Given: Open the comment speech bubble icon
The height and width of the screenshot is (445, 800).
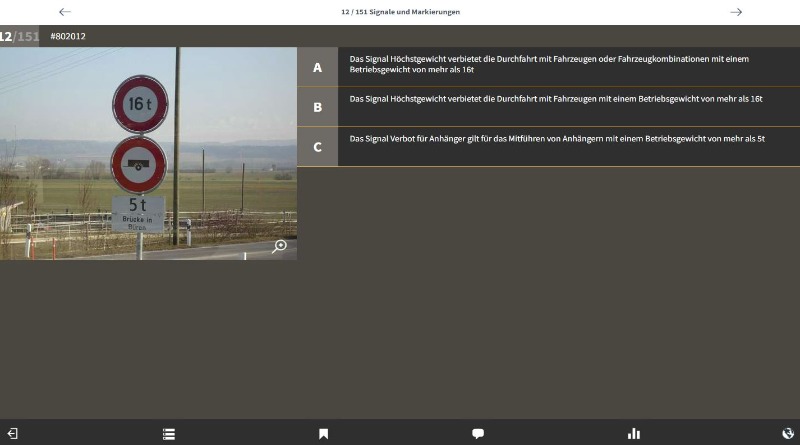Looking at the screenshot, I should pyautogui.click(x=478, y=434).
